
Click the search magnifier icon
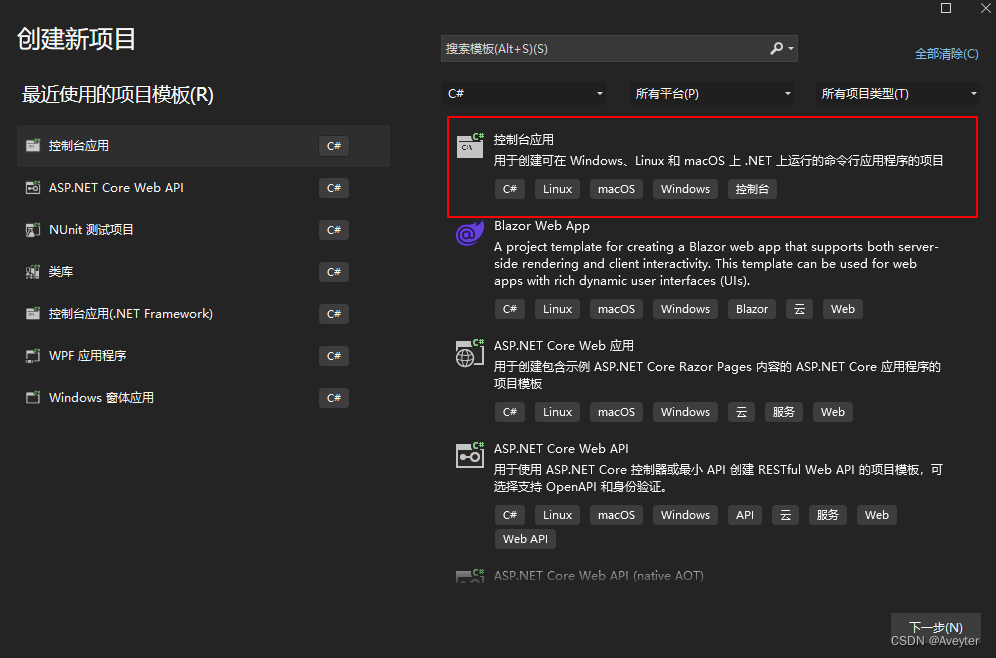776,48
